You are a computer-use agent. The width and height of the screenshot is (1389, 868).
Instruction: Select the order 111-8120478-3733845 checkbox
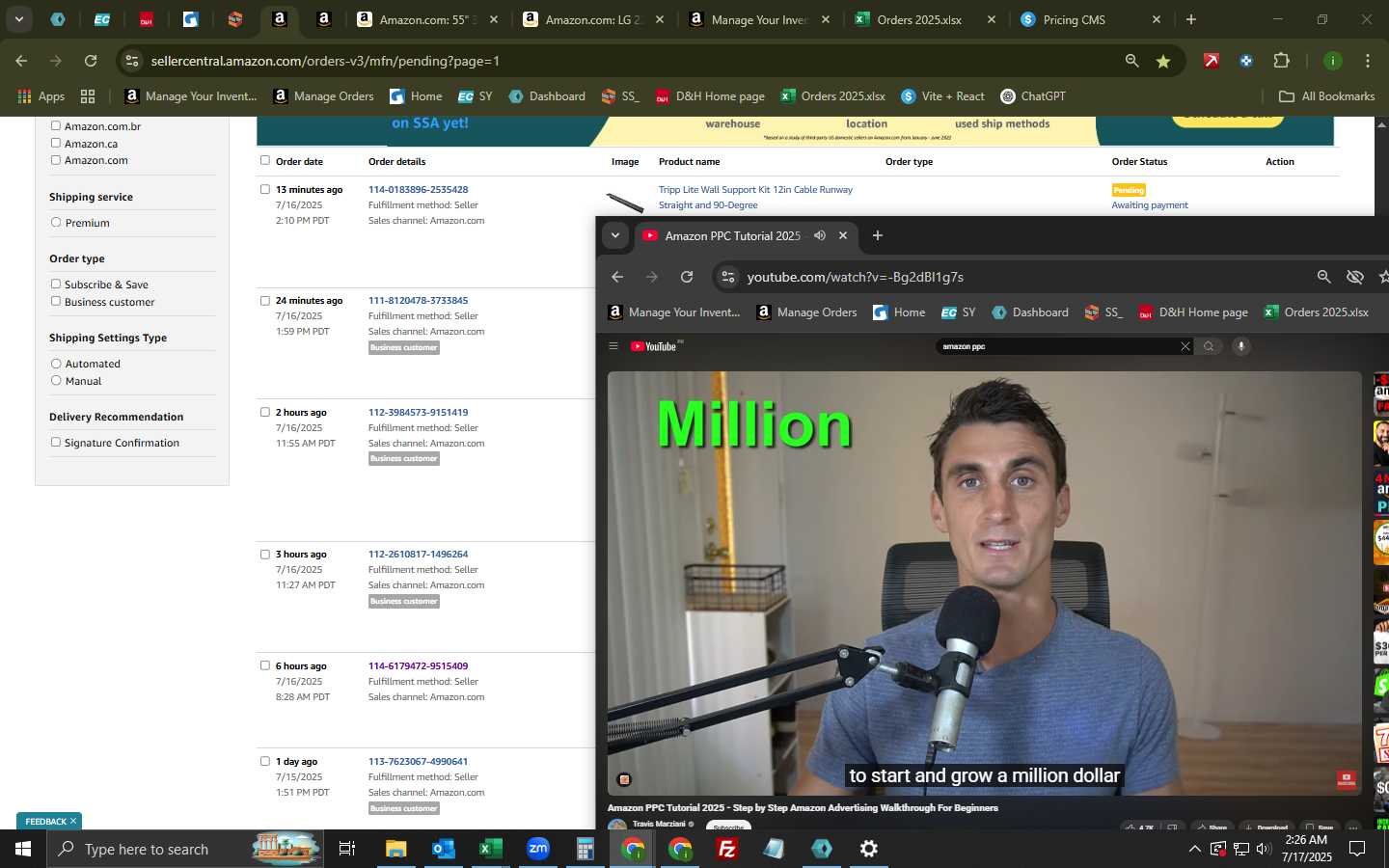click(265, 300)
